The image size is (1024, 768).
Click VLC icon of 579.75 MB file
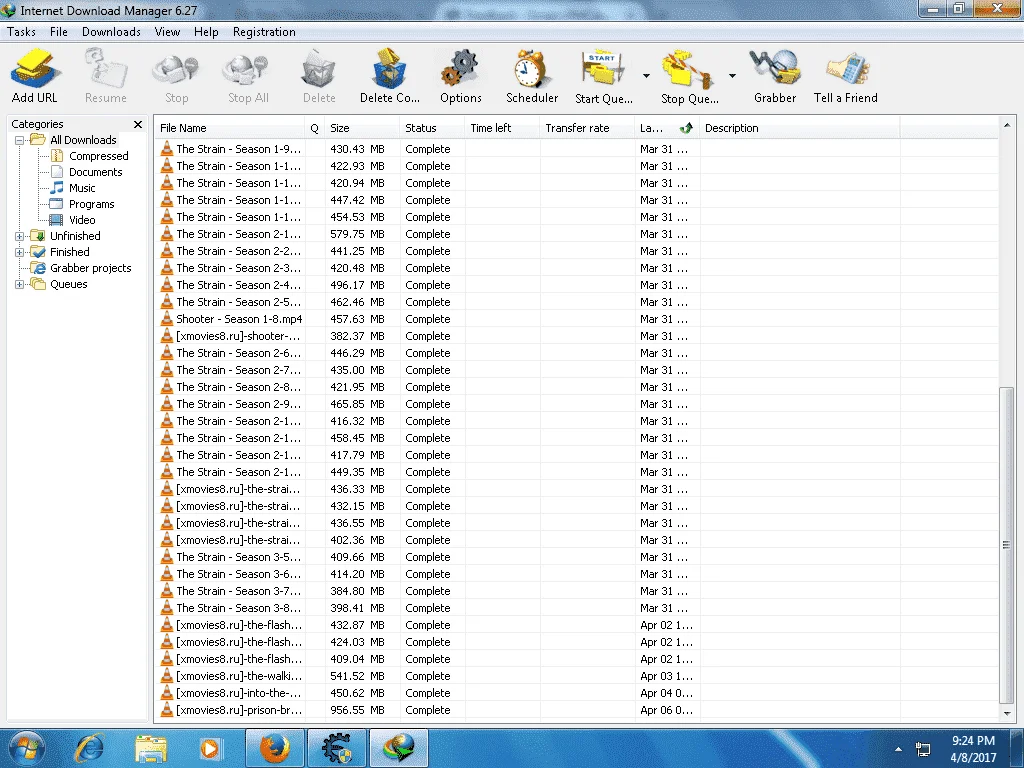pos(167,234)
